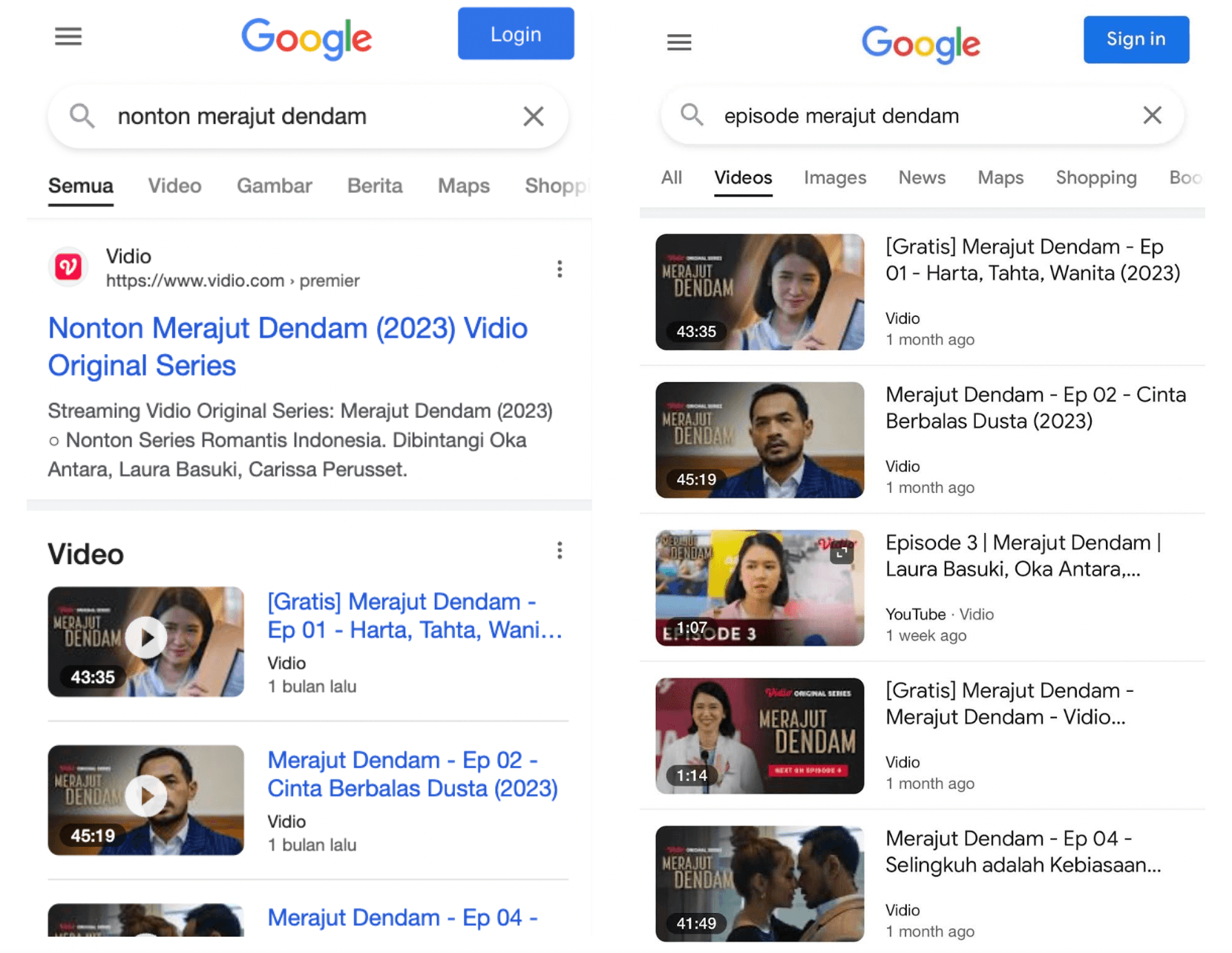Viewport: 1232px width, 953px height.
Task: Clear the "episode merajut dendam" query with X
Action: (1152, 116)
